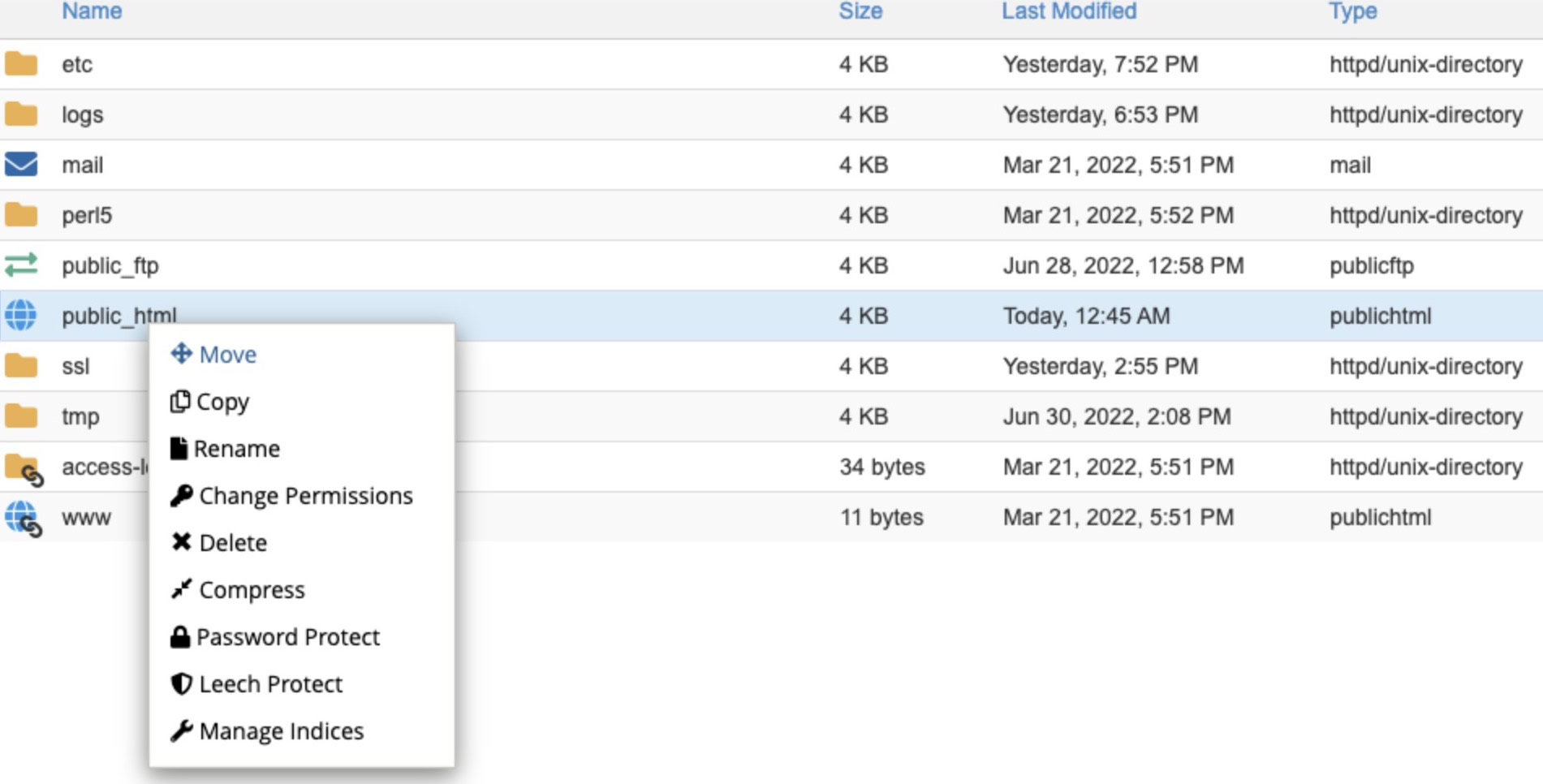This screenshot has height=784, width=1543.
Task: Choose Leech Protect menu entry
Action: click(x=257, y=684)
